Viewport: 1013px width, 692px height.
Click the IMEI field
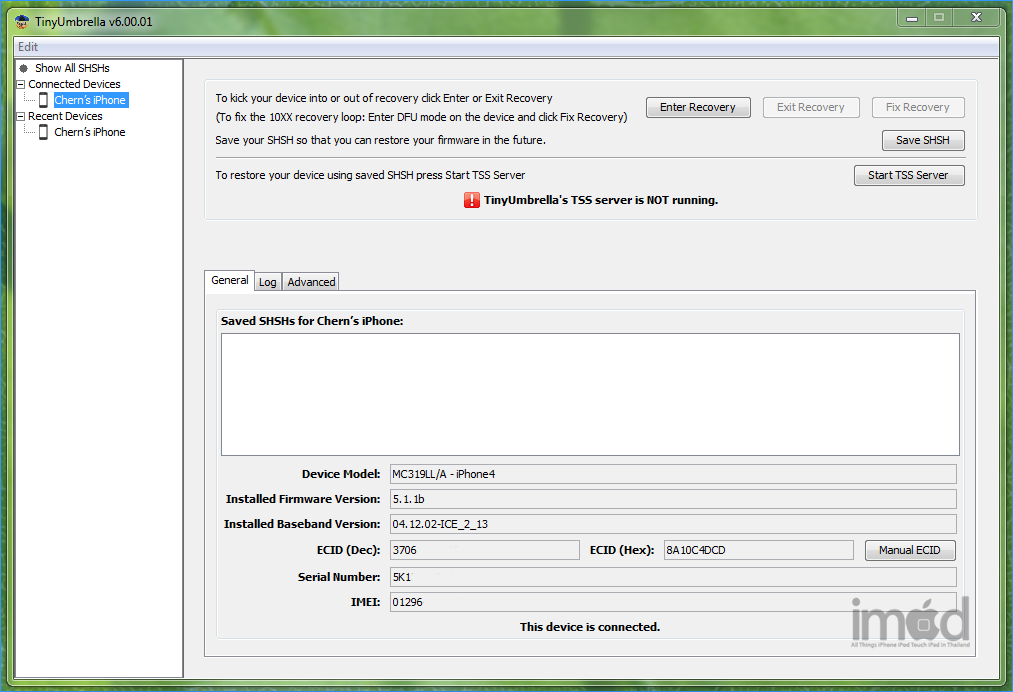pos(673,602)
